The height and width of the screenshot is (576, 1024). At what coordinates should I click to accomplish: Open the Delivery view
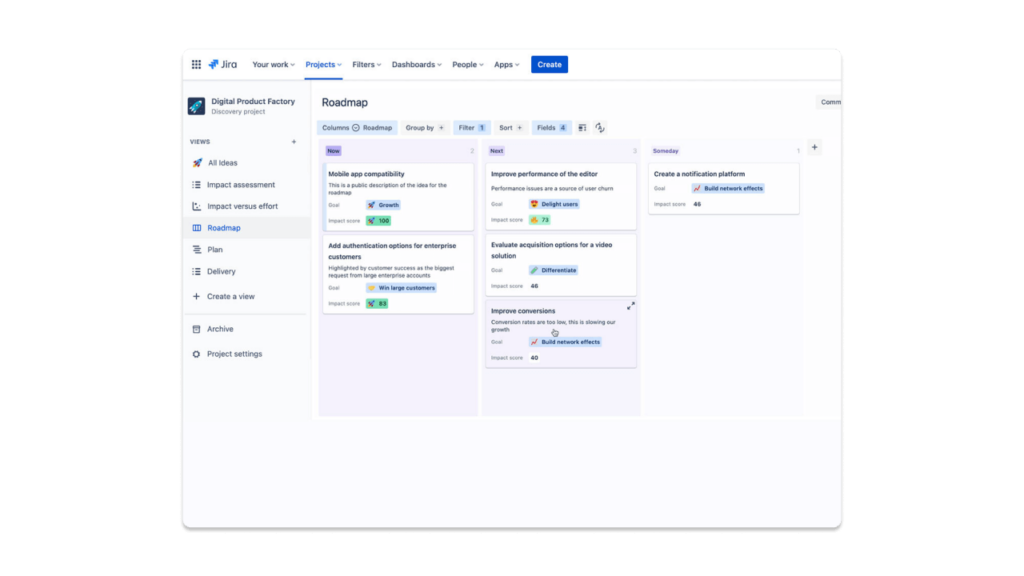221,272
